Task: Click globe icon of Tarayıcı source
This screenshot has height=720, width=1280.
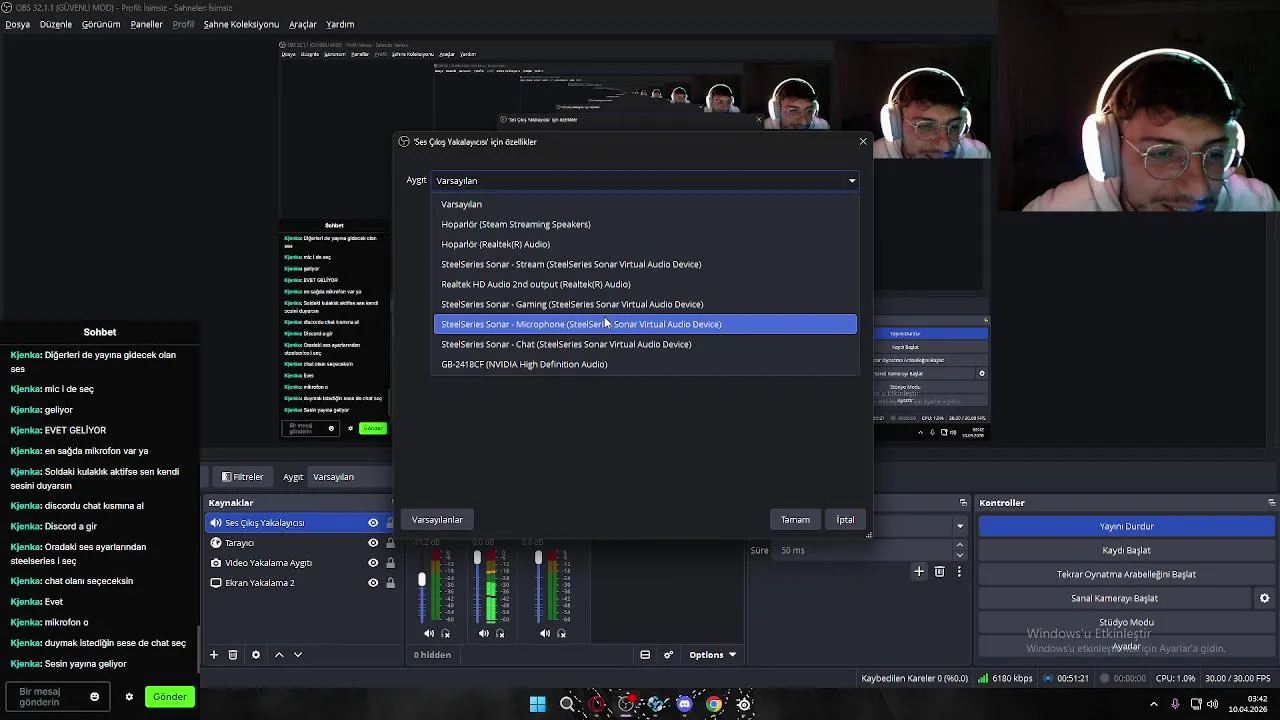Action: pyautogui.click(x=215, y=543)
